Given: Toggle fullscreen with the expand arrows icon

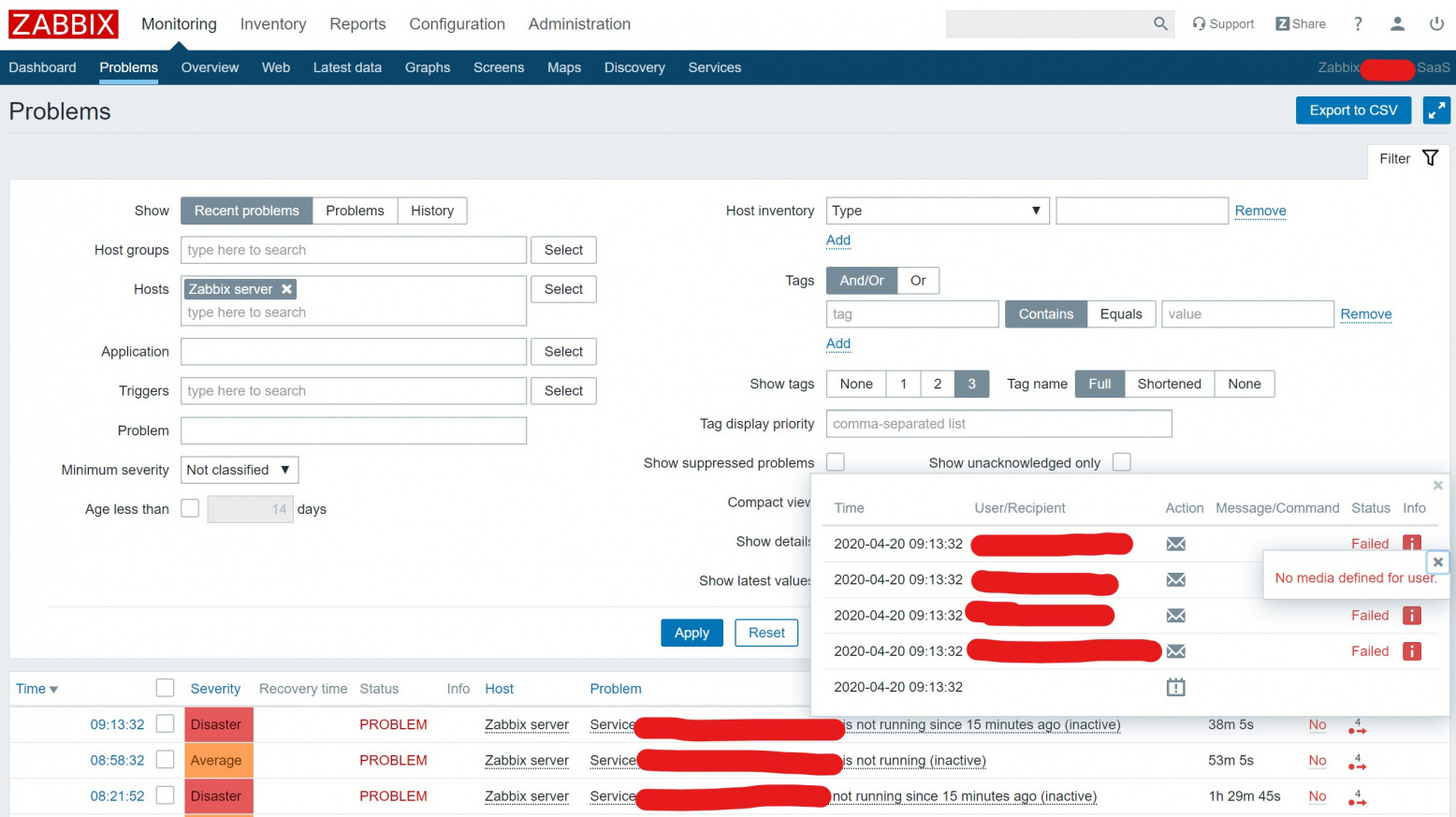Looking at the screenshot, I should (x=1436, y=110).
